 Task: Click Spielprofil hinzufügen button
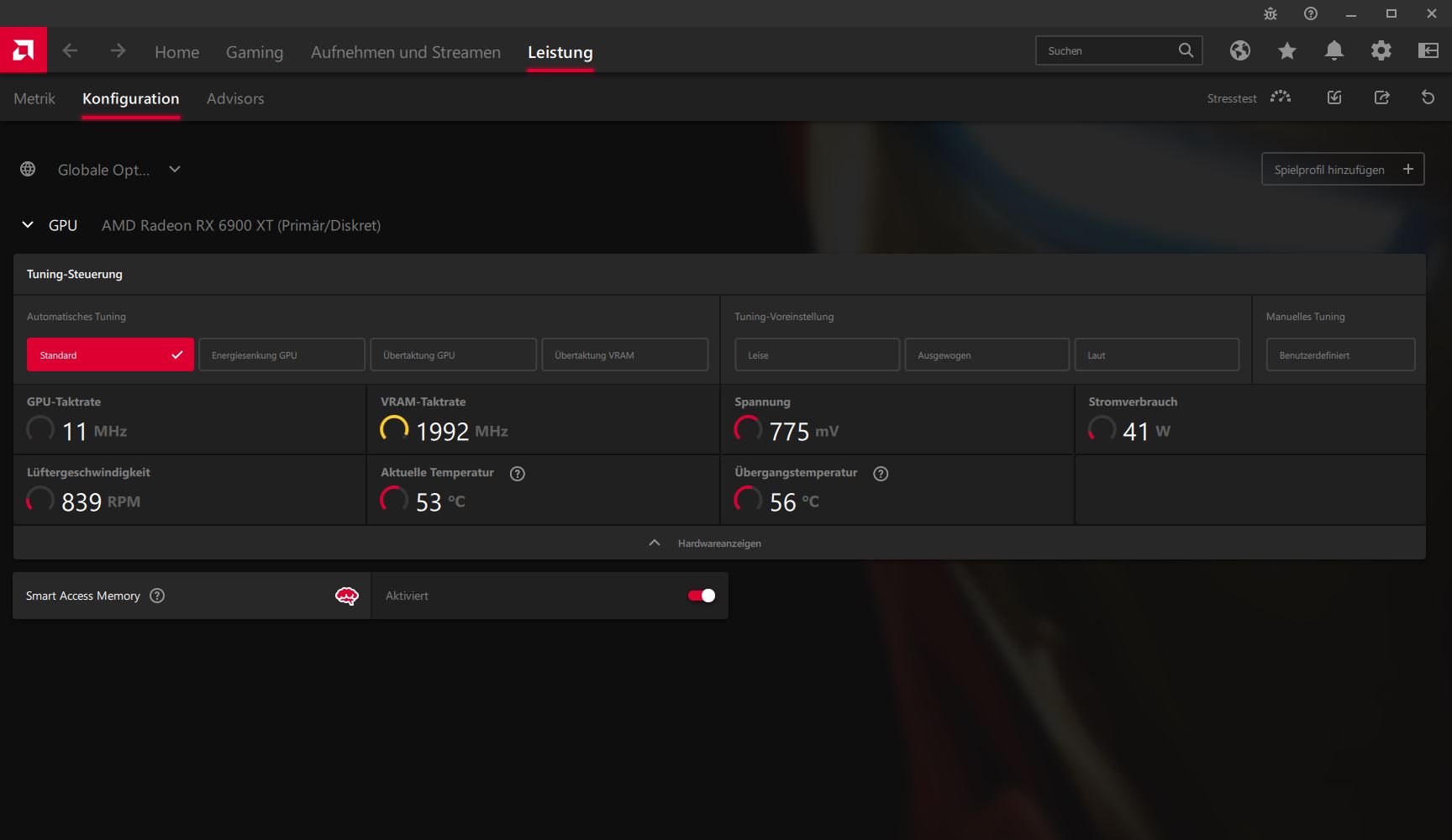point(1343,169)
